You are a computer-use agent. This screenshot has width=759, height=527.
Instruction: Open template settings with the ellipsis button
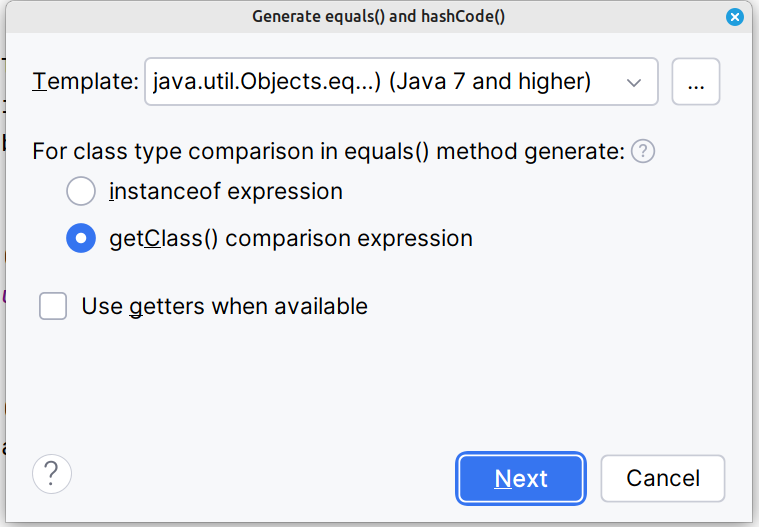(x=696, y=82)
